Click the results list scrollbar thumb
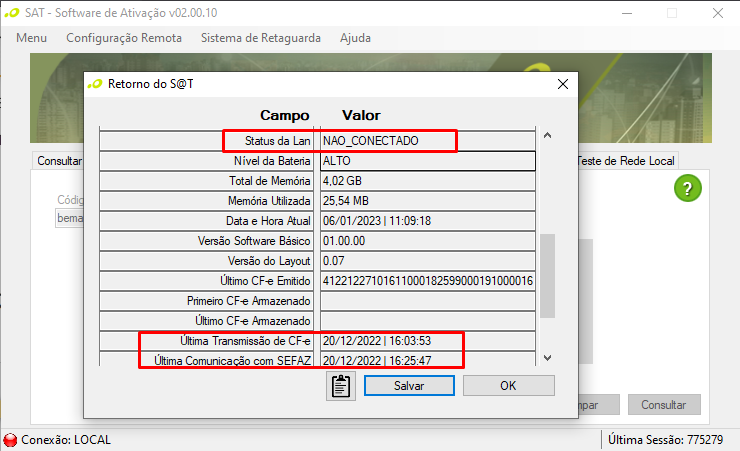The height and width of the screenshot is (451, 740). [x=547, y=276]
